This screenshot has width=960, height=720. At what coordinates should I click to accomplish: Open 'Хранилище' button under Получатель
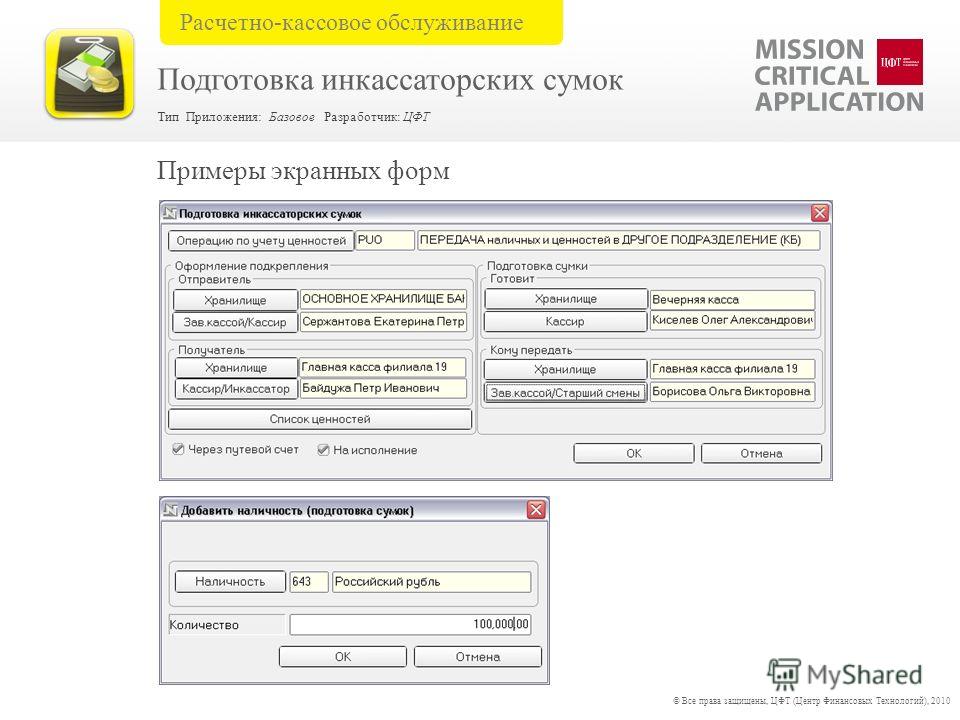pyautogui.click(x=236, y=367)
